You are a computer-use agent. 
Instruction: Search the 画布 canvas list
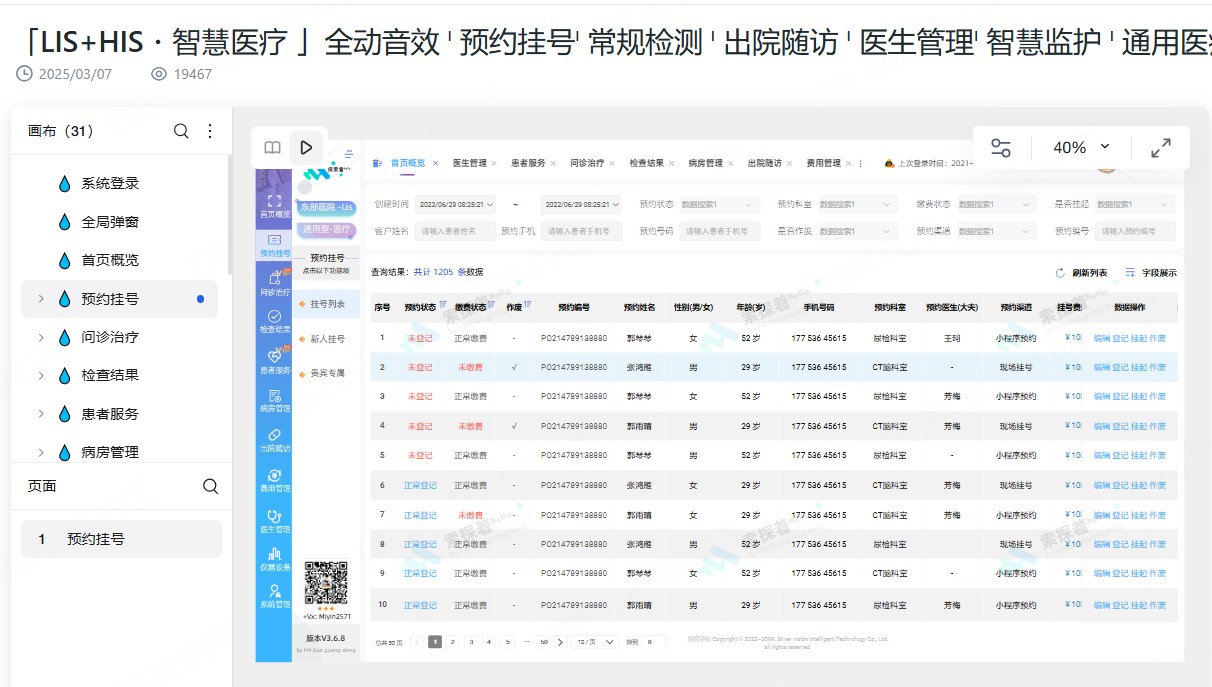coord(181,131)
